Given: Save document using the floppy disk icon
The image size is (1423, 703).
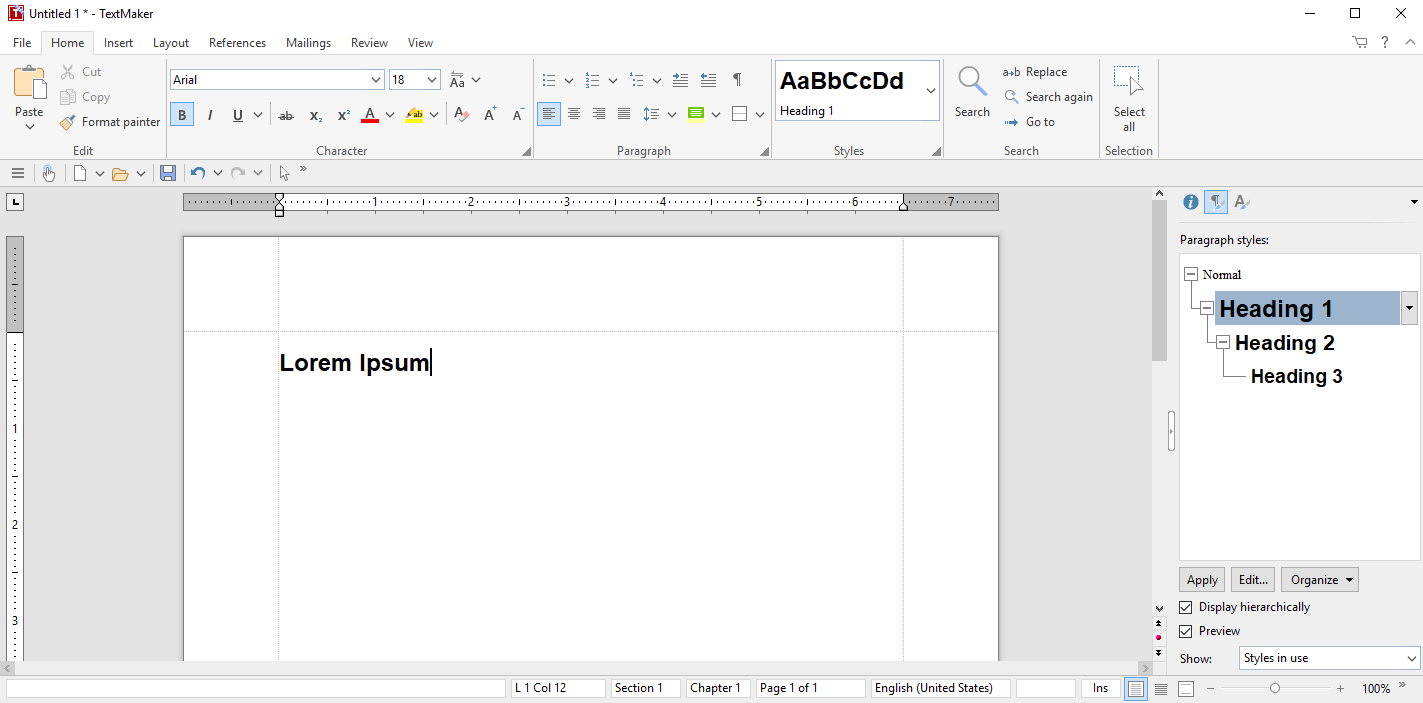Looking at the screenshot, I should coord(168,173).
